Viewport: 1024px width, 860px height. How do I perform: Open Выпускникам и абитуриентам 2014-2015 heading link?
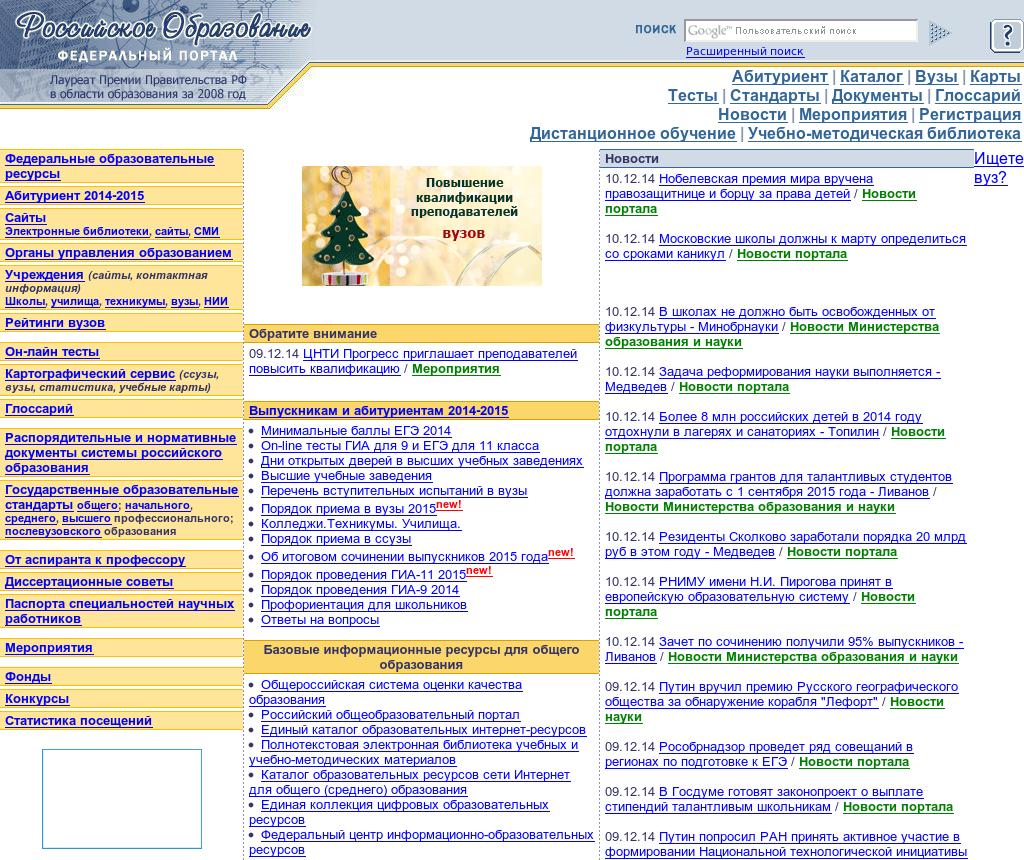[379, 411]
